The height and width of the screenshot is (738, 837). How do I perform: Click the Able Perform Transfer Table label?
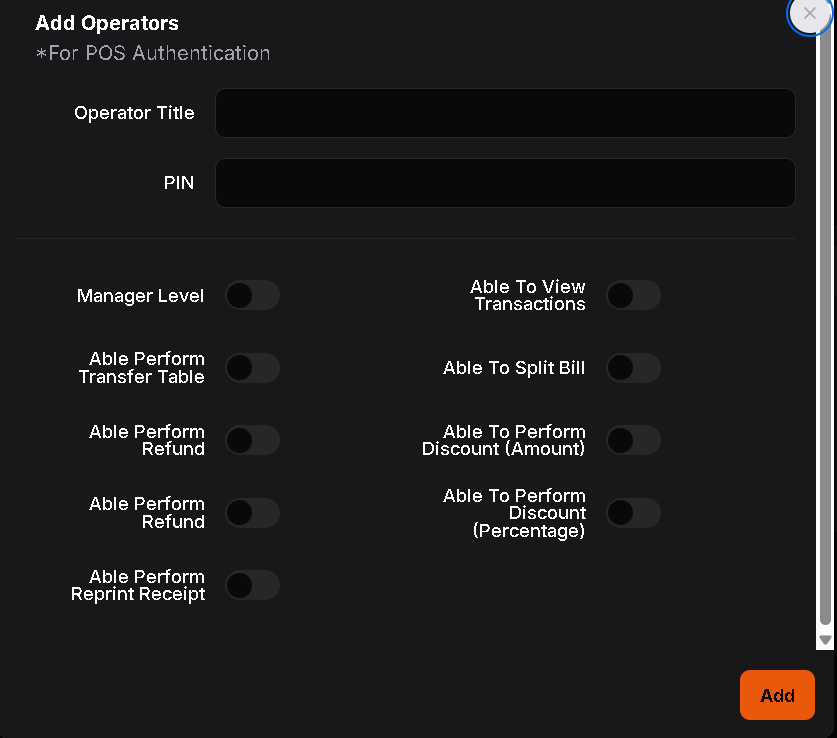coord(142,368)
